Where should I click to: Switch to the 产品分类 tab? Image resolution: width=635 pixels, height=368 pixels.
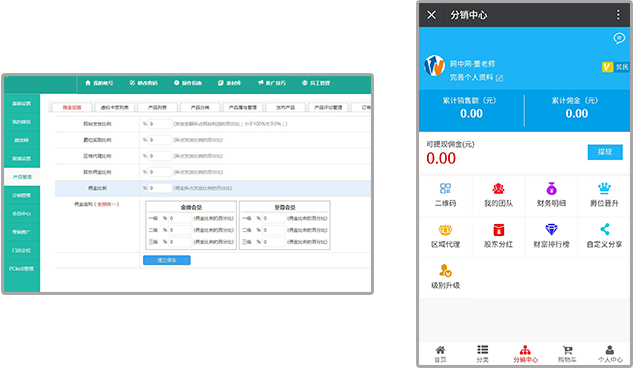[x=200, y=107]
